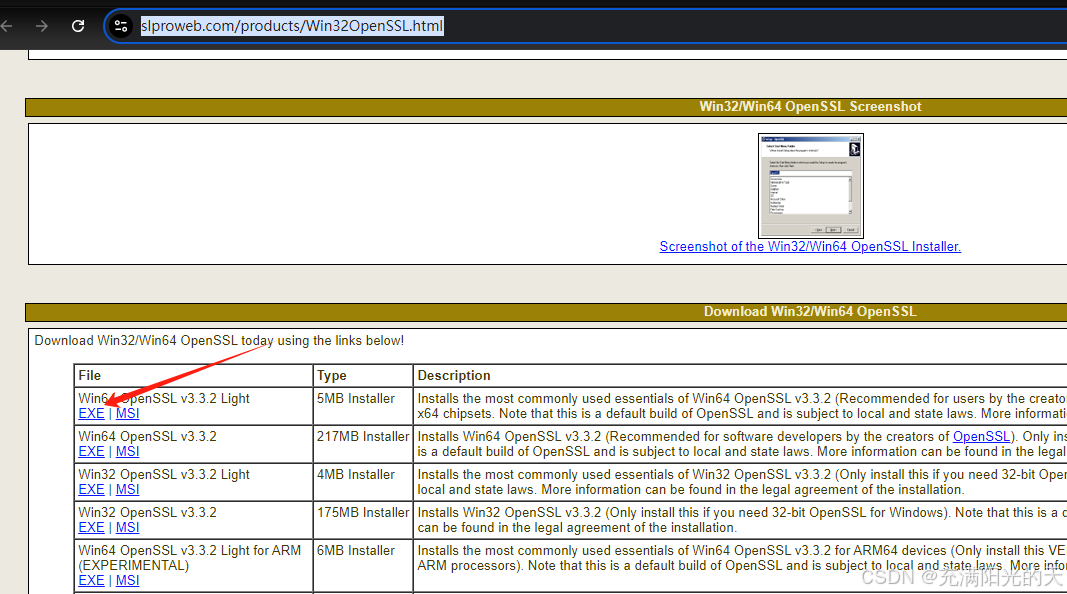The image size is (1067, 594).
Task: Click the Download Win32/Win64 OpenSSL heading
Action: click(x=810, y=312)
